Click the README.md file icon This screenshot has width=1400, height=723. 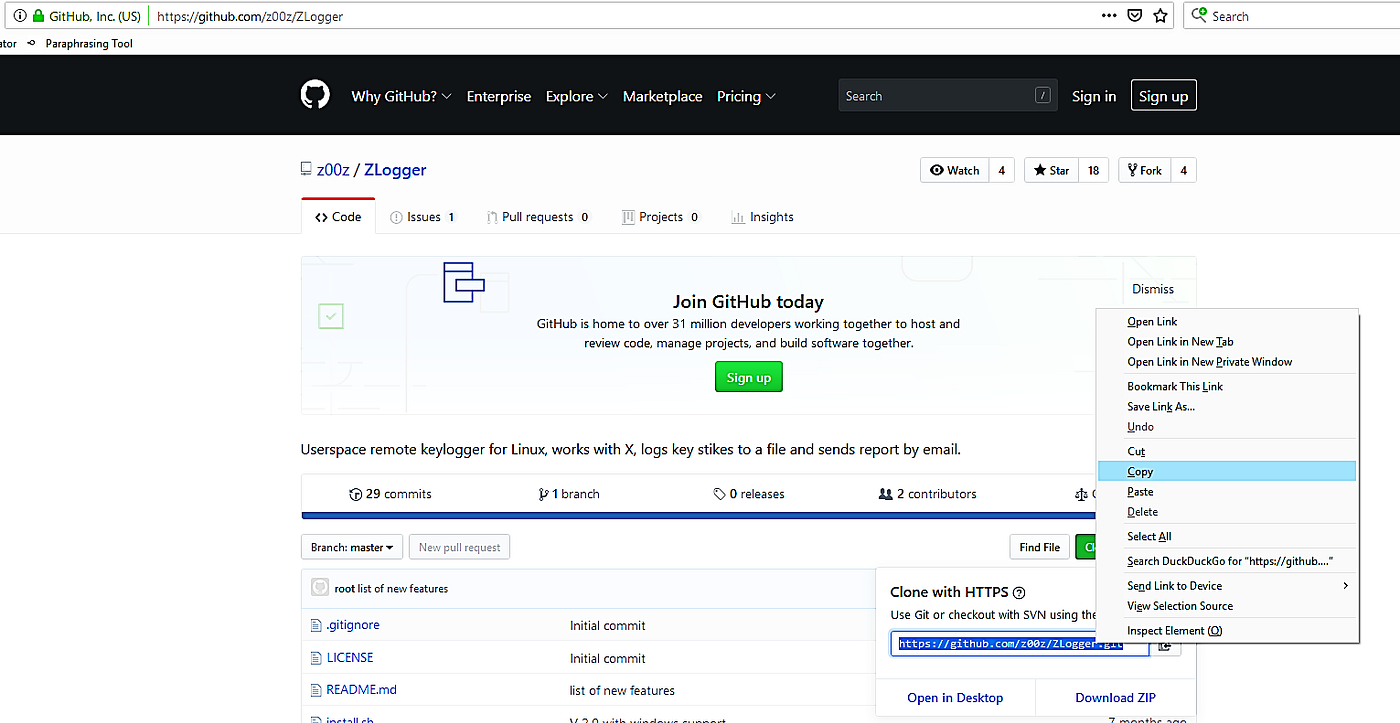coord(317,690)
